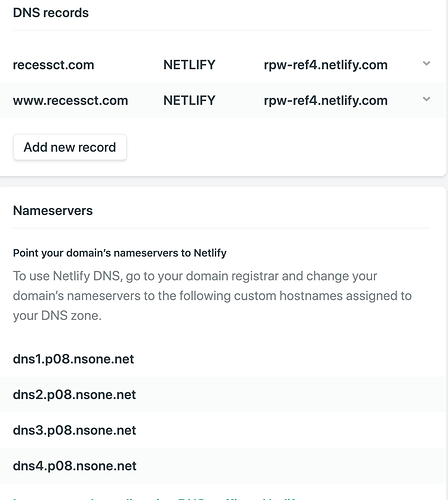Click NETLIFY type in www.recessct.com row
This screenshot has width=448, height=500.
click(x=189, y=100)
